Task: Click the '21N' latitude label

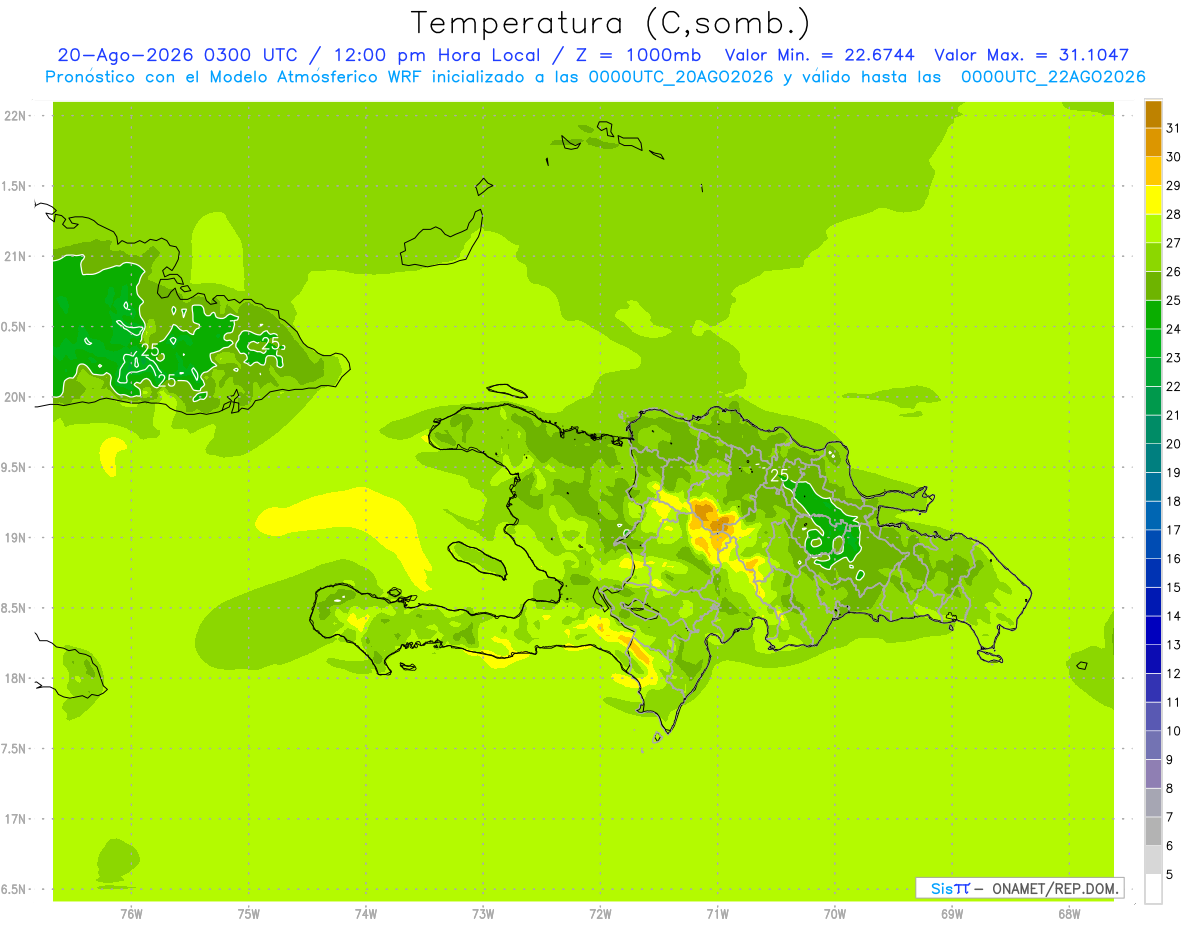Action: click(x=16, y=256)
